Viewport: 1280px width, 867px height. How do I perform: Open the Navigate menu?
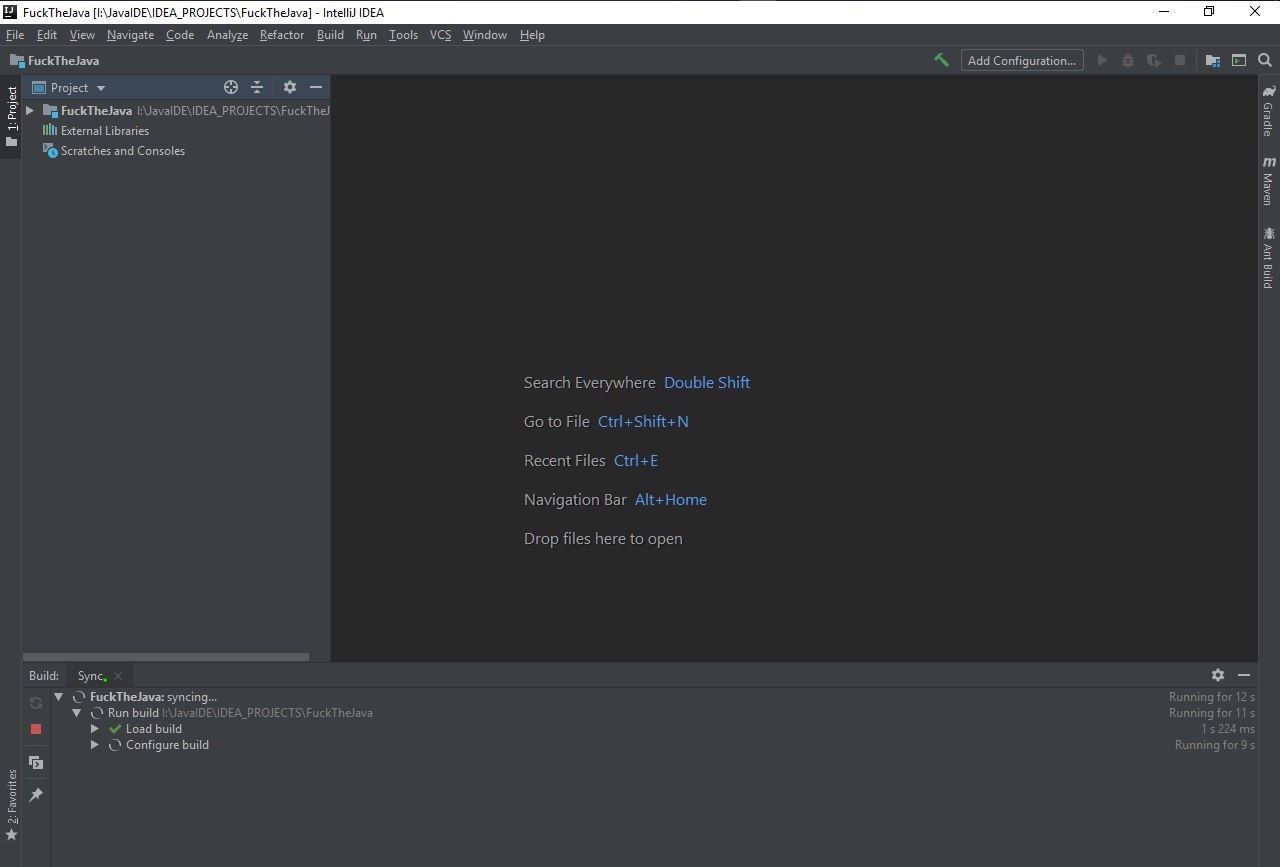pos(131,35)
